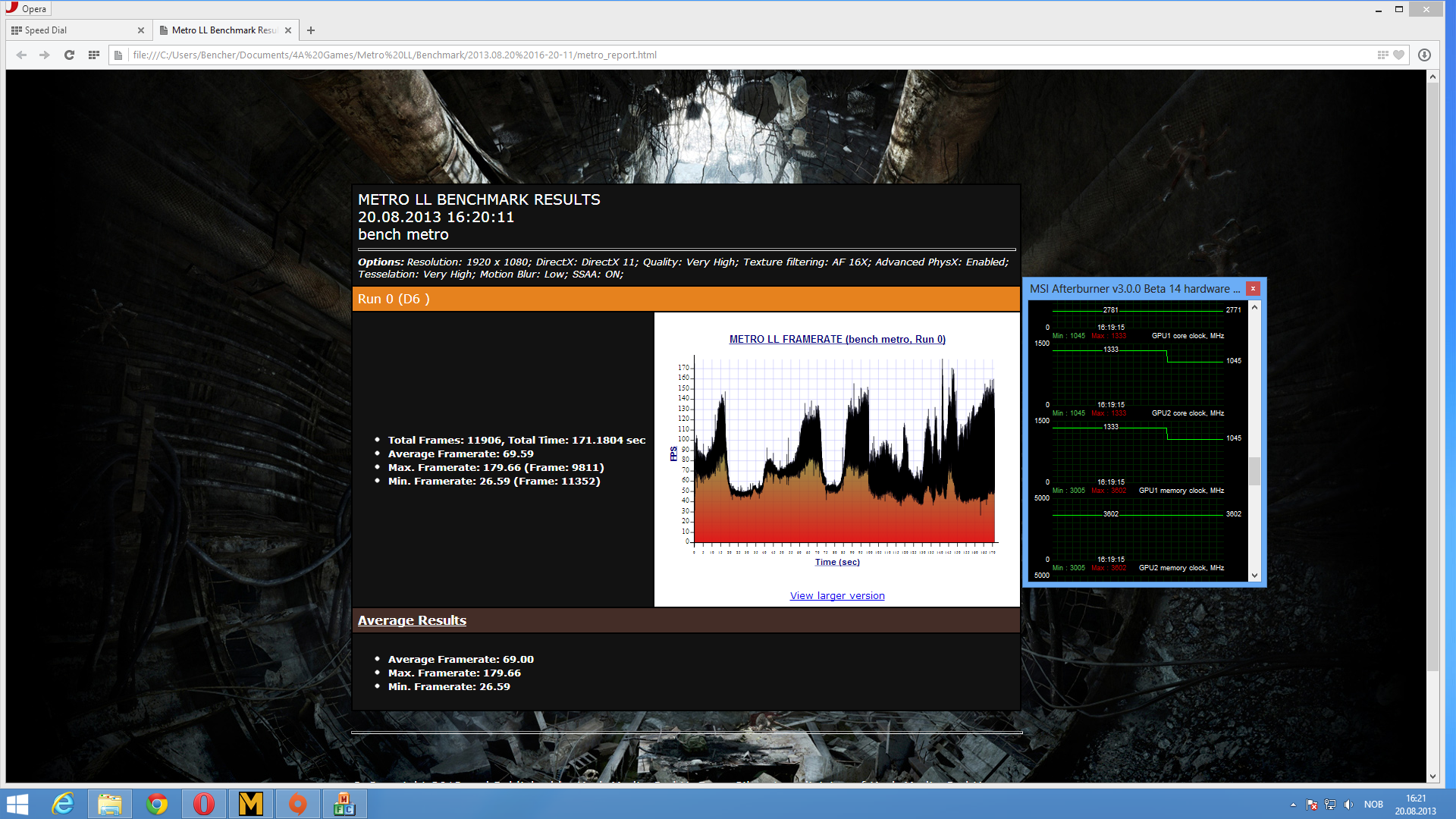
Task: Add page to Stash heart icon
Action: (x=1399, y=55)
